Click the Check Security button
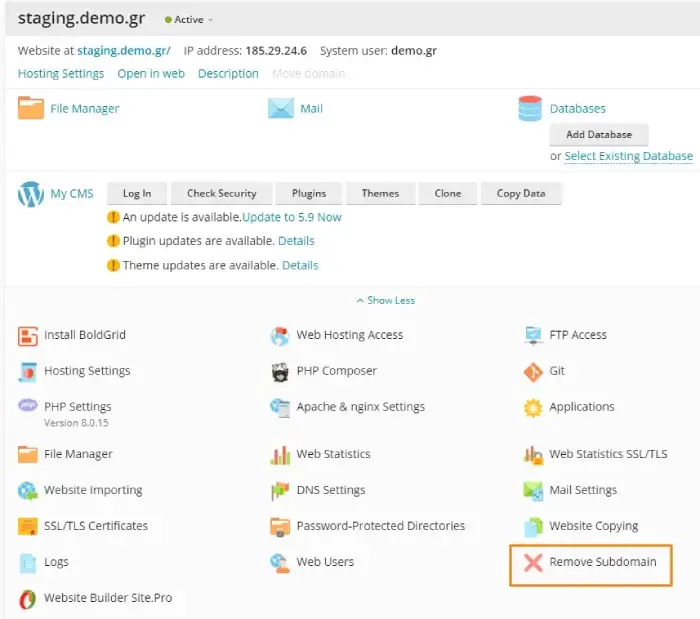700x619 pixels. tap(221, 193)
